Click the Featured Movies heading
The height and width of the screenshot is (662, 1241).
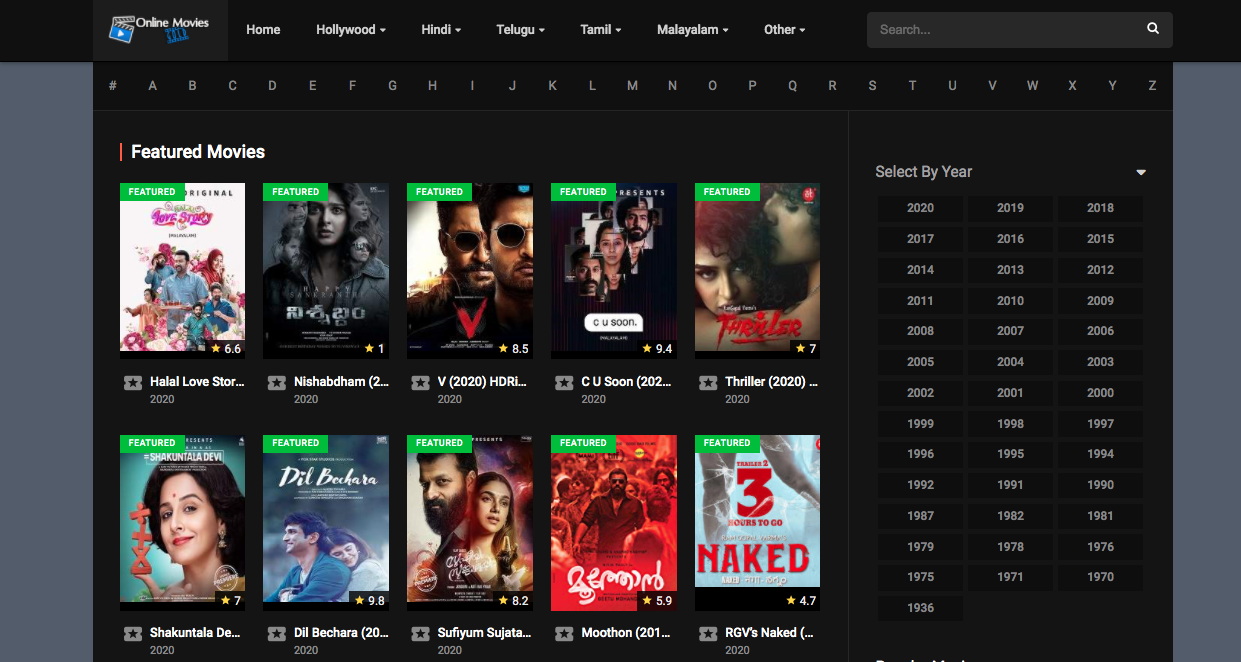click(x=198, y=152)
